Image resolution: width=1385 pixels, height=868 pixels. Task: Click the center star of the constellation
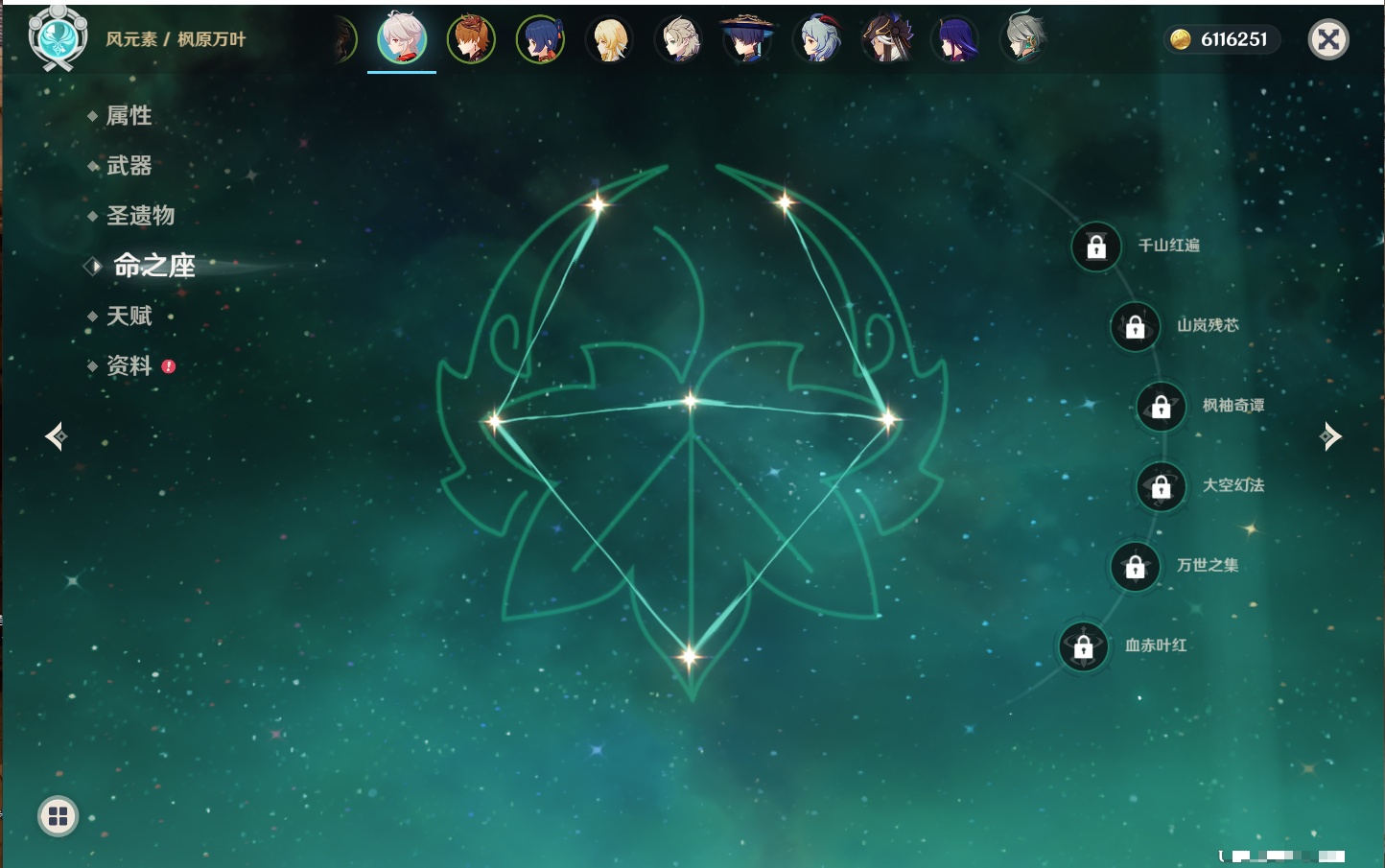(x=691, y=401)
